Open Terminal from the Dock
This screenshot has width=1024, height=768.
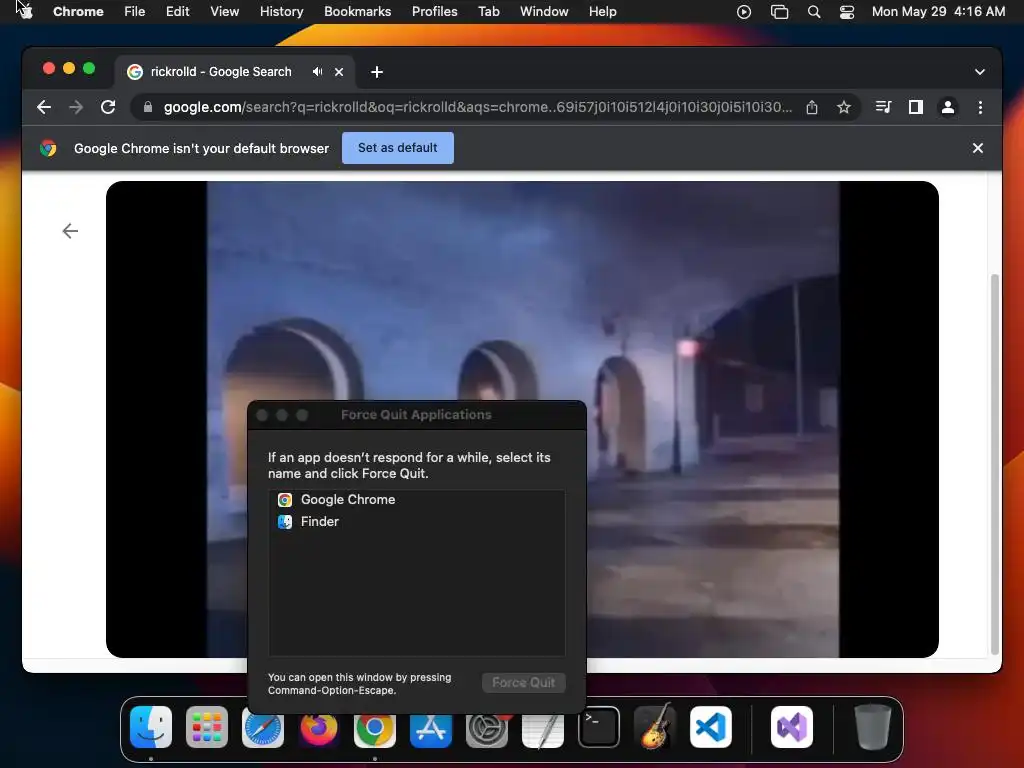tap(599, 727)
